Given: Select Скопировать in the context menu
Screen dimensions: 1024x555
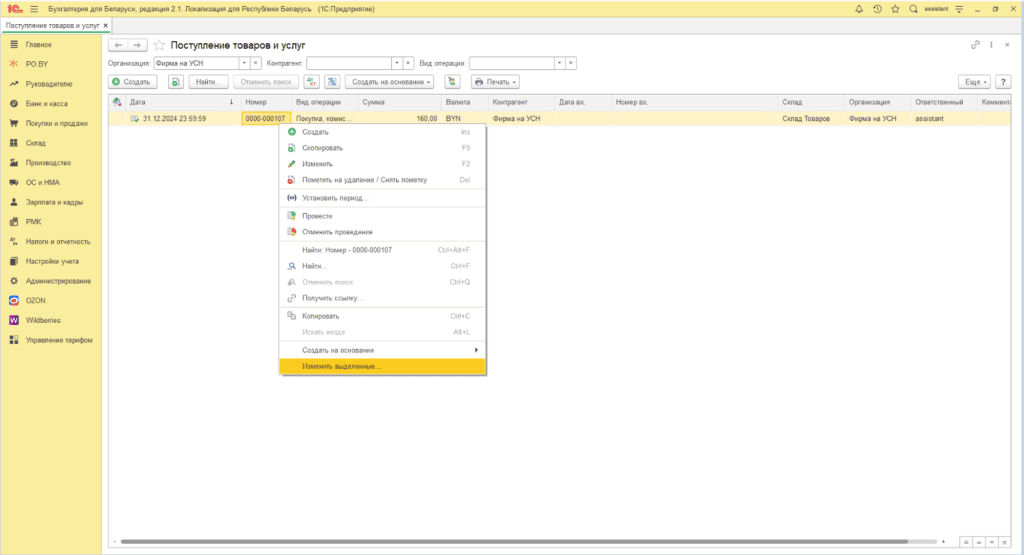Looking at the screenshot, I should coord(324,148).
